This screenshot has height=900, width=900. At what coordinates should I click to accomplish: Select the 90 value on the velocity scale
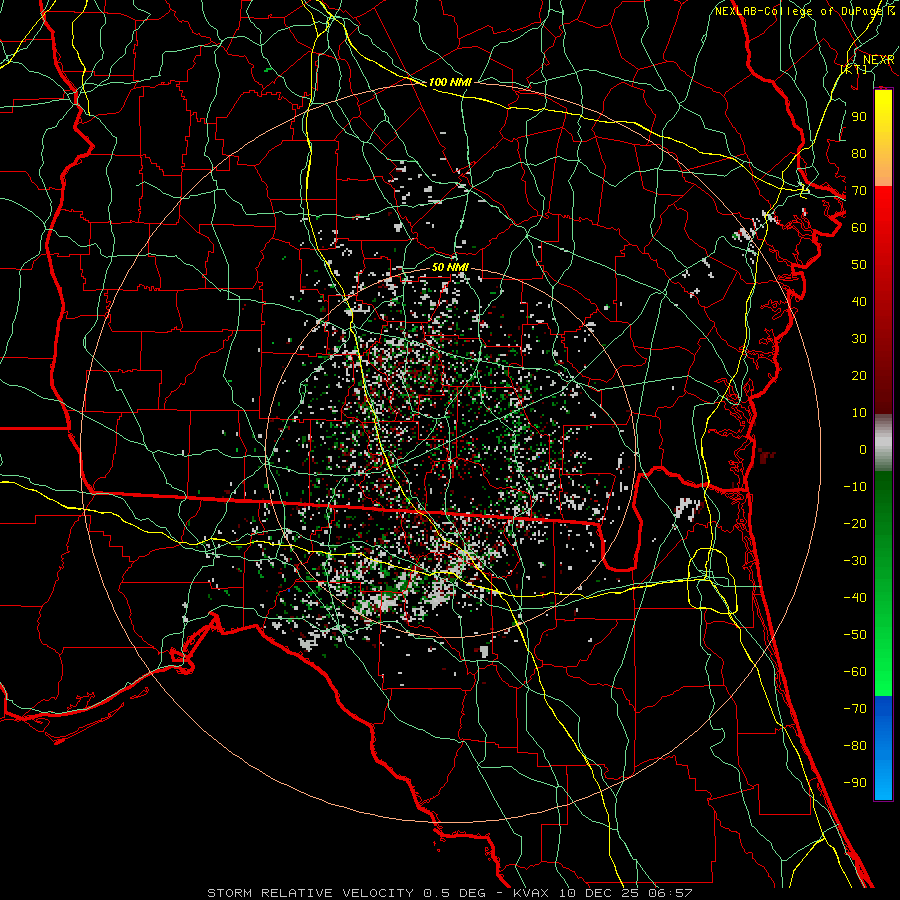(x=859, y=117)
